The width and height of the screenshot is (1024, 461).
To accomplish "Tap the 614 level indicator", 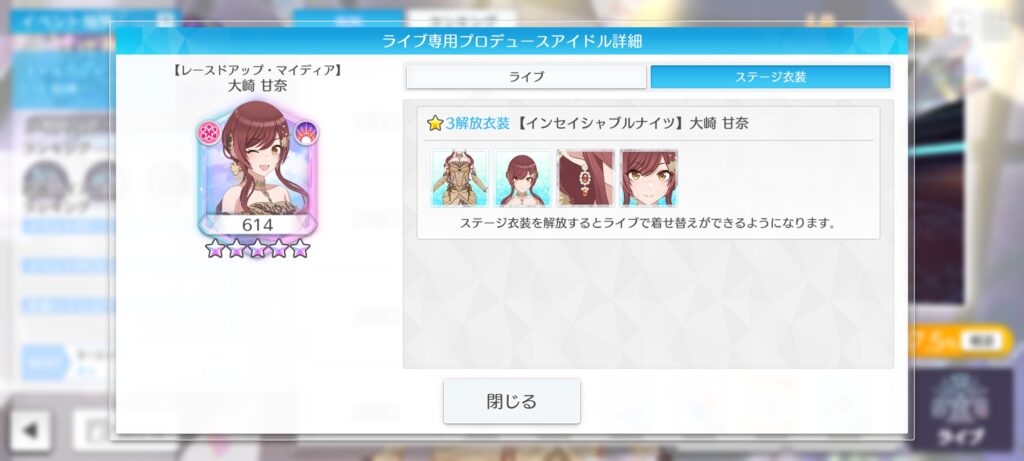I will (257, 225).
